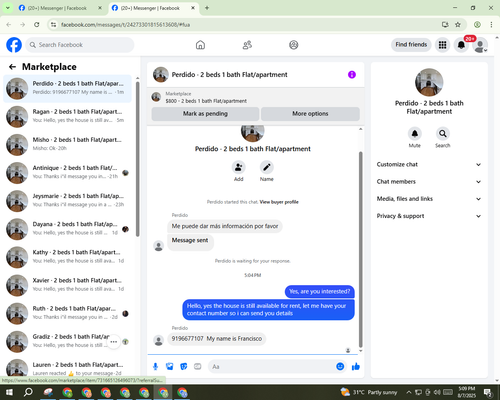Open the Lauren conversation
This screenshot has height=400, width=500.
[67, 368]
